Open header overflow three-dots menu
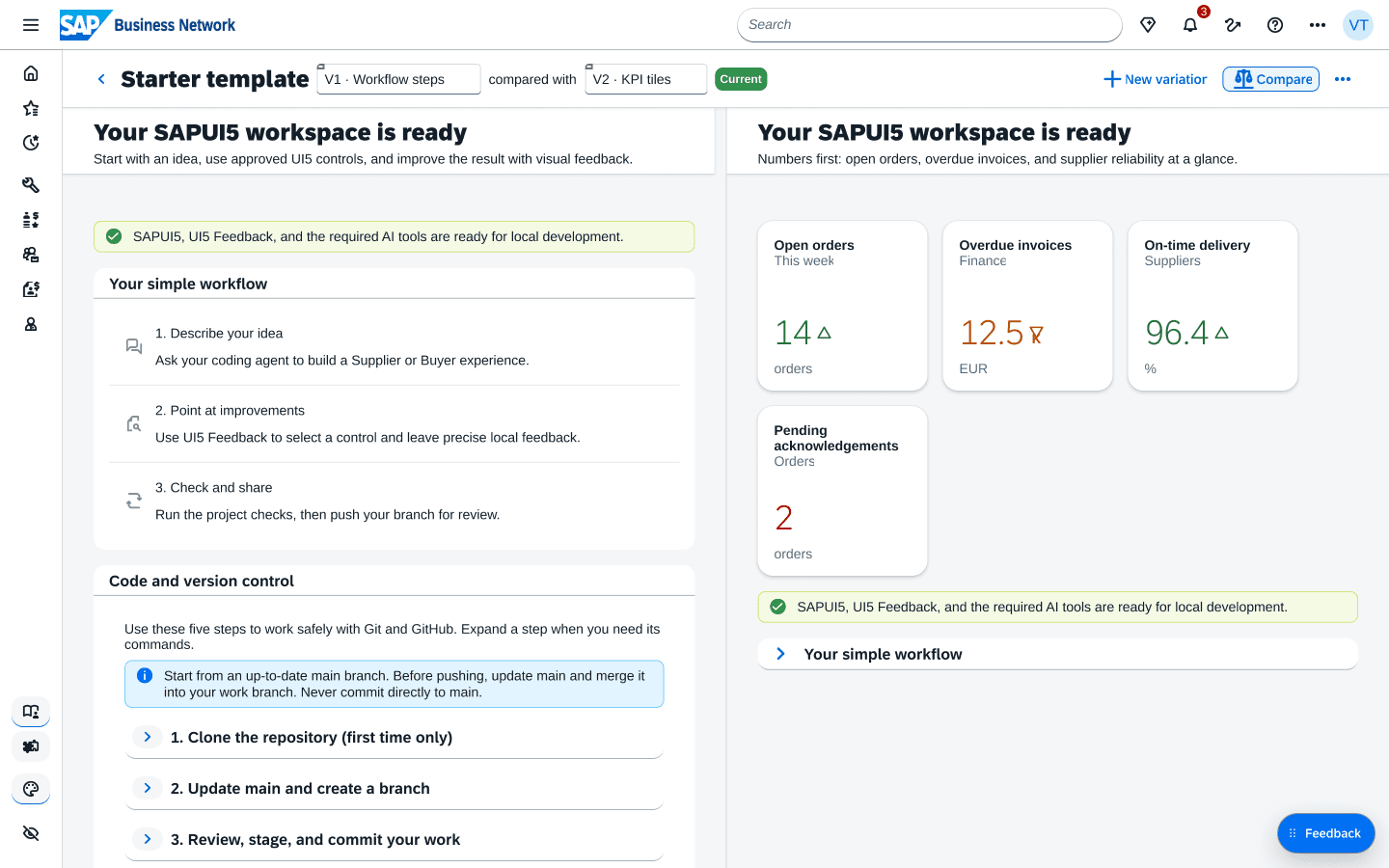The height and width of the screenshot is (868, 1389). 1318,25
